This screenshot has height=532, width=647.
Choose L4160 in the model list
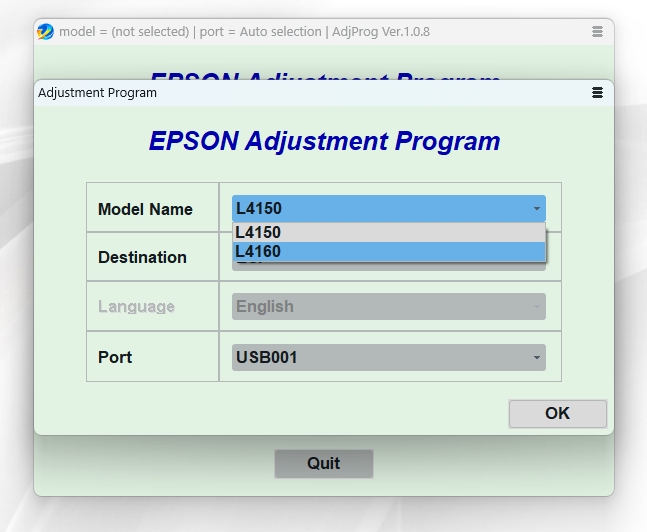[389, 252]
